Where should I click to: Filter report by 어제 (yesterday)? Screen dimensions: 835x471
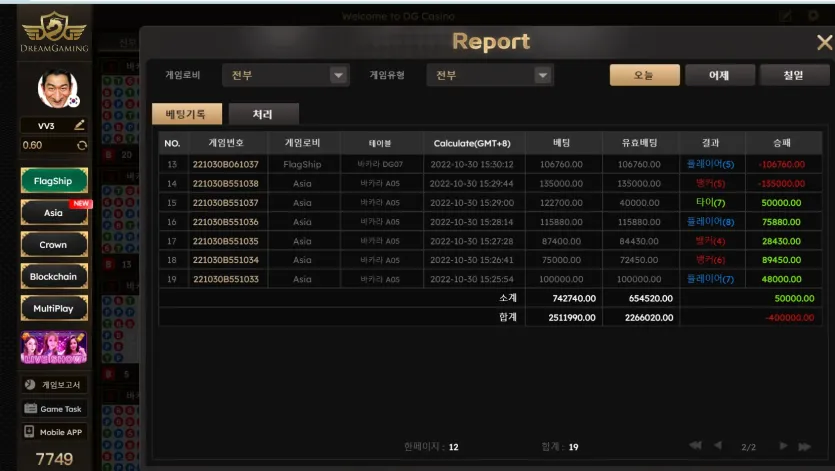(x=719, y=75)
